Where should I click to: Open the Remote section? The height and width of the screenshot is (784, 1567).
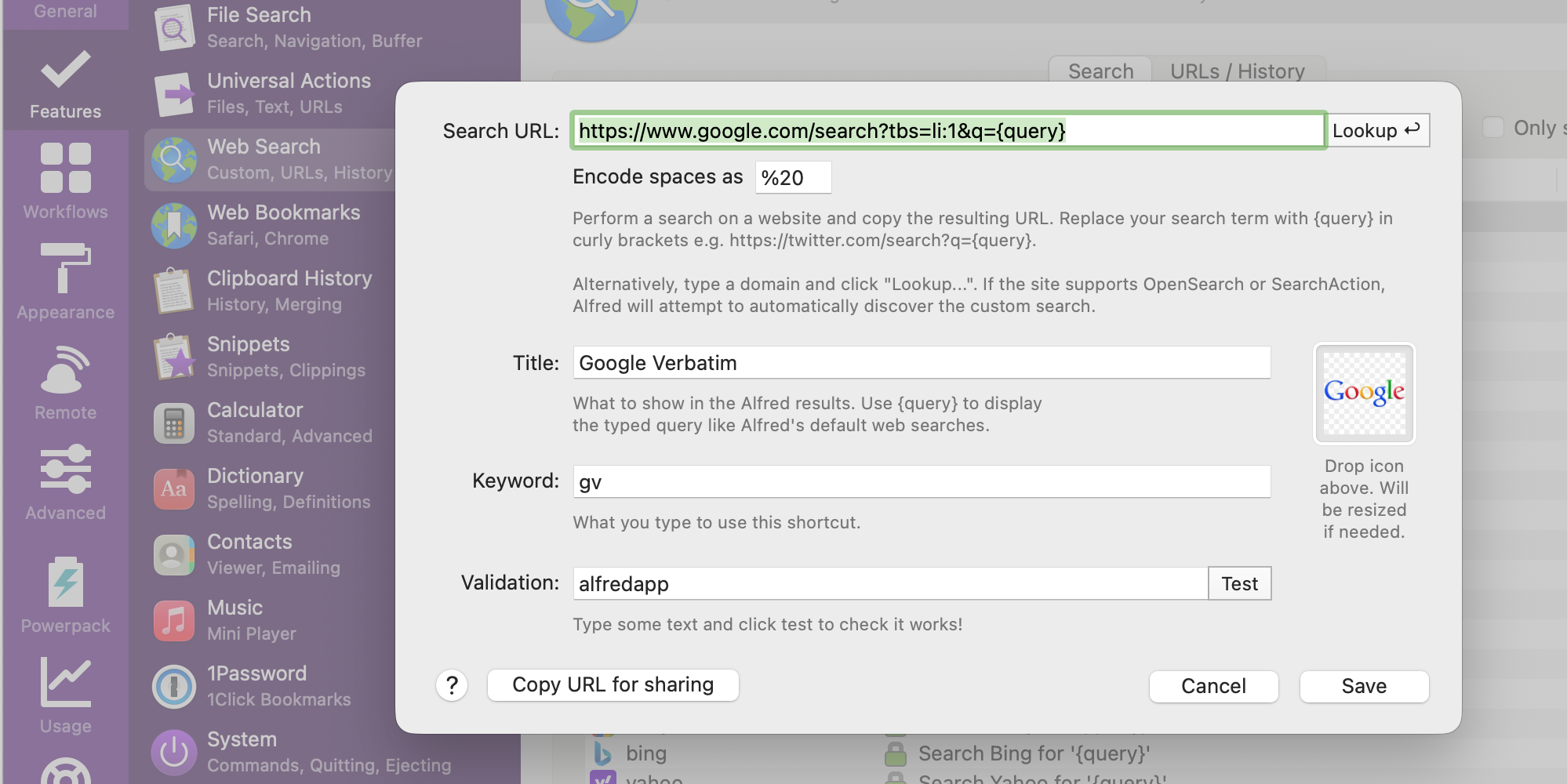[x=65, y=381]
